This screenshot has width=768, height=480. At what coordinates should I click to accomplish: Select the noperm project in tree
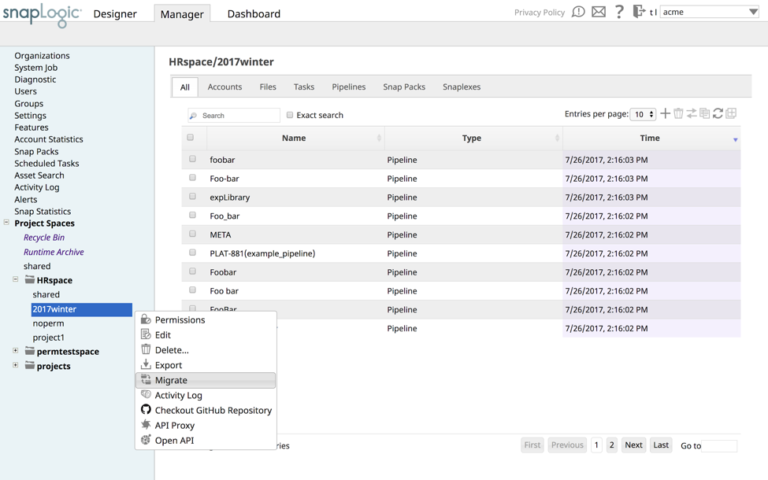click(48, 323)
